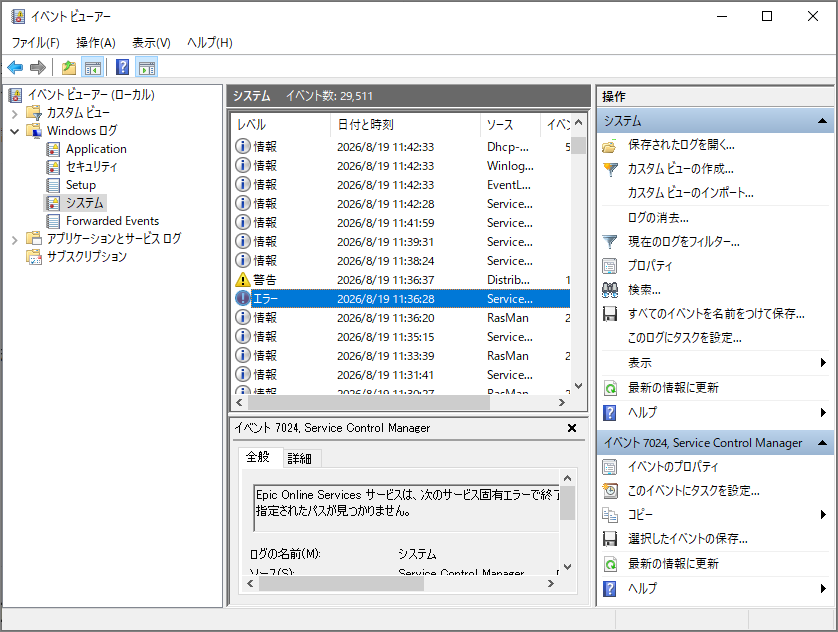The width and height of the screenshot is (838, 632).
Task: Collapse the システム actions section header
Action: coord(823,121)
